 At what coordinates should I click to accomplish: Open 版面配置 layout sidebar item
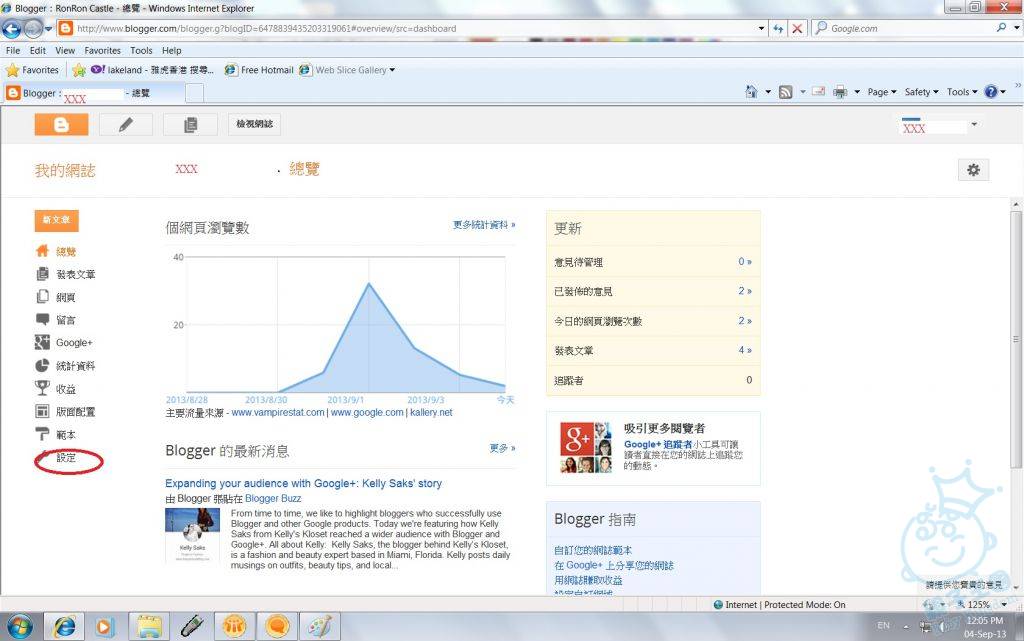(x=43, y=412)
